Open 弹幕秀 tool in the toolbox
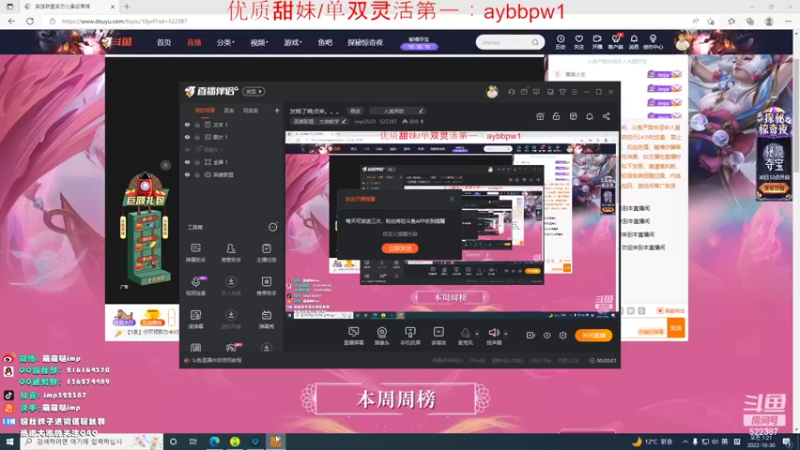Screen dimensions: 800x450 266,319
